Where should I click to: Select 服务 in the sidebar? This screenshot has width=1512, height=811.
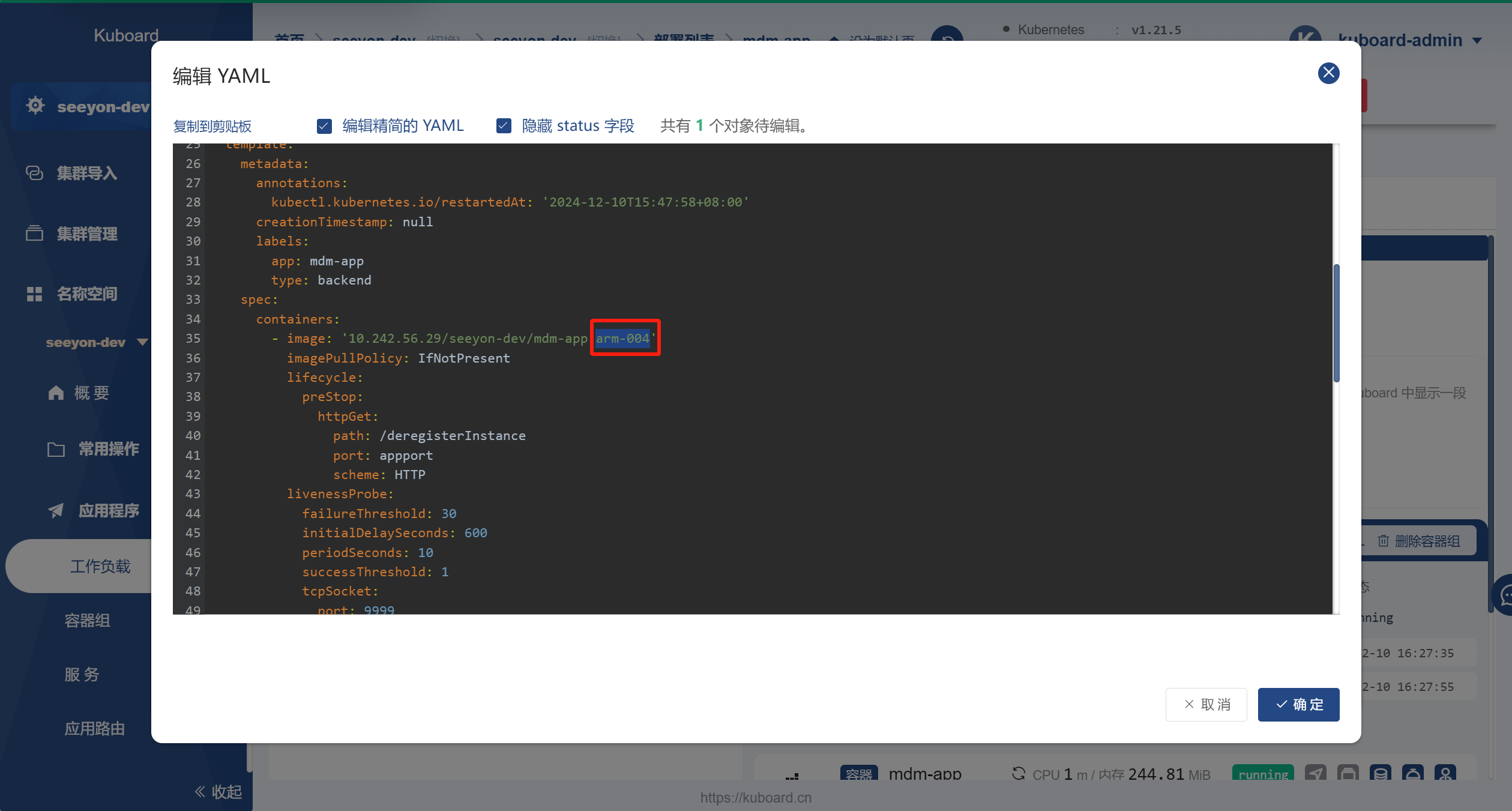[x=82, y=674]
